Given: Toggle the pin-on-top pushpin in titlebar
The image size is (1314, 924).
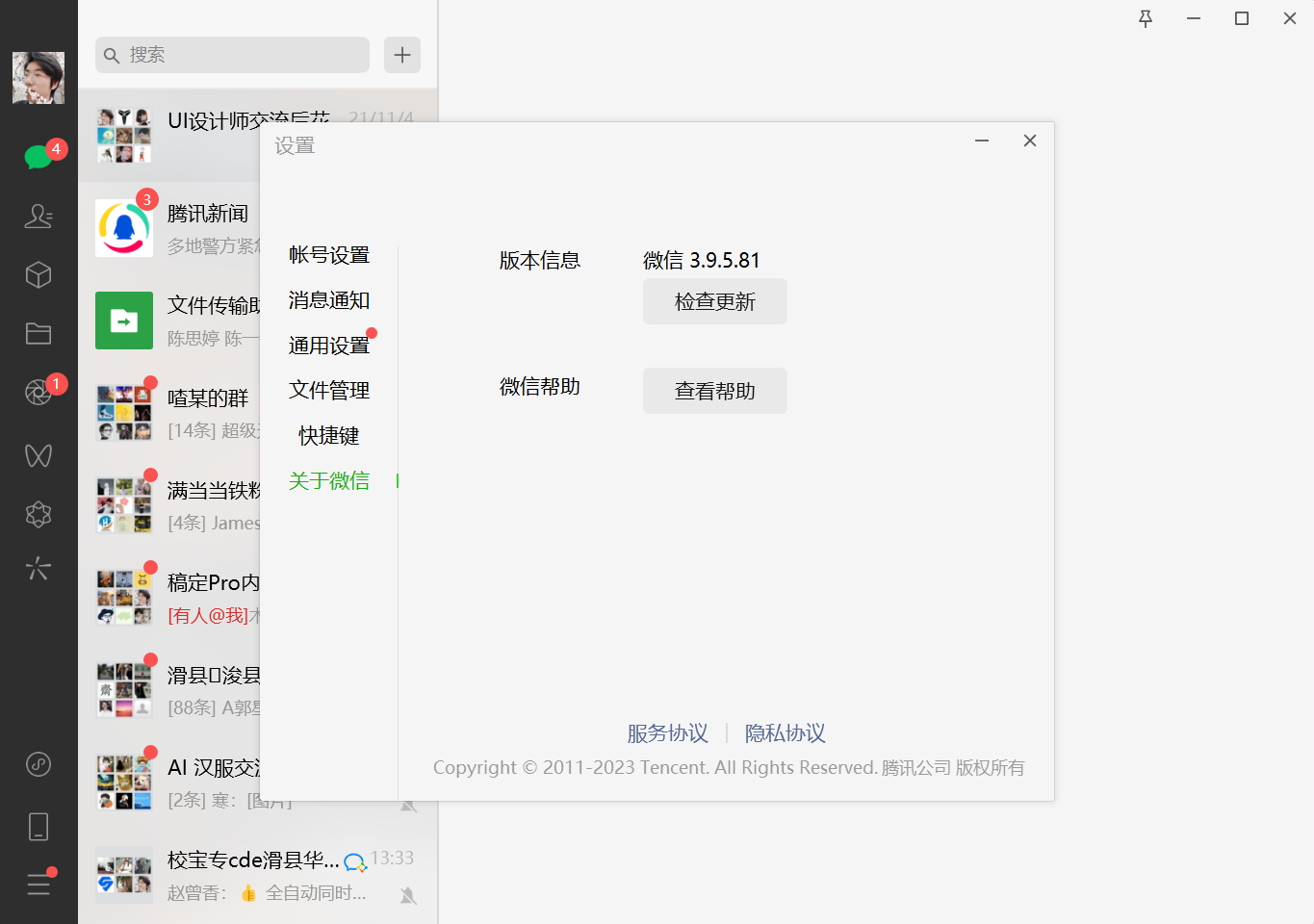Looking at the screenshot, I should [x=1145, y=17].
